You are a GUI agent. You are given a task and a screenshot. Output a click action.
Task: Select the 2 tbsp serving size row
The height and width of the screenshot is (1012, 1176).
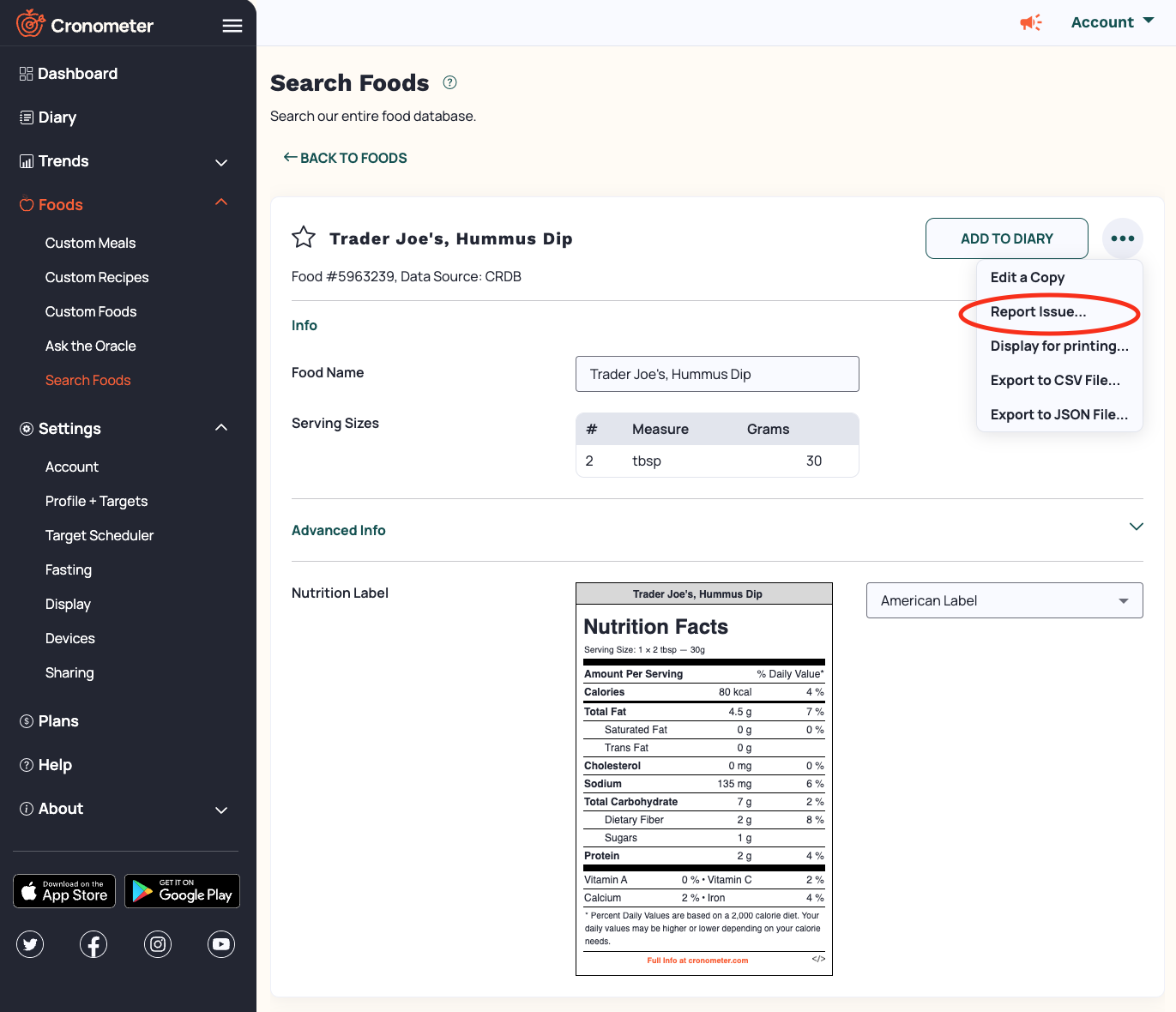pos(717,461)
